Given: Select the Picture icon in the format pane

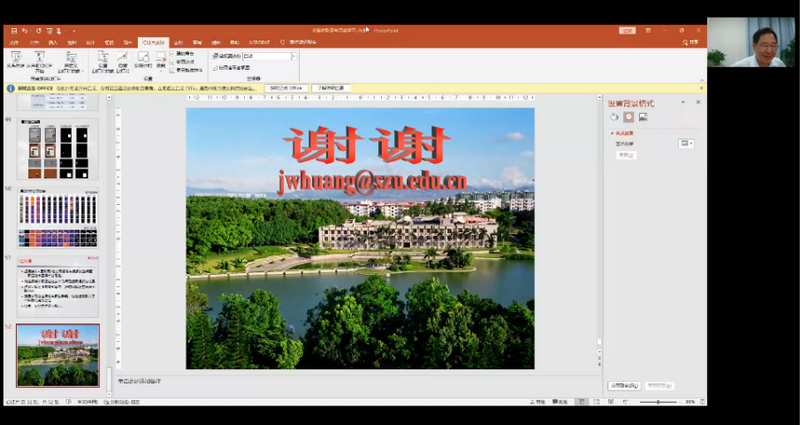Looking at the screenshot, I should [x=643, y=117].
